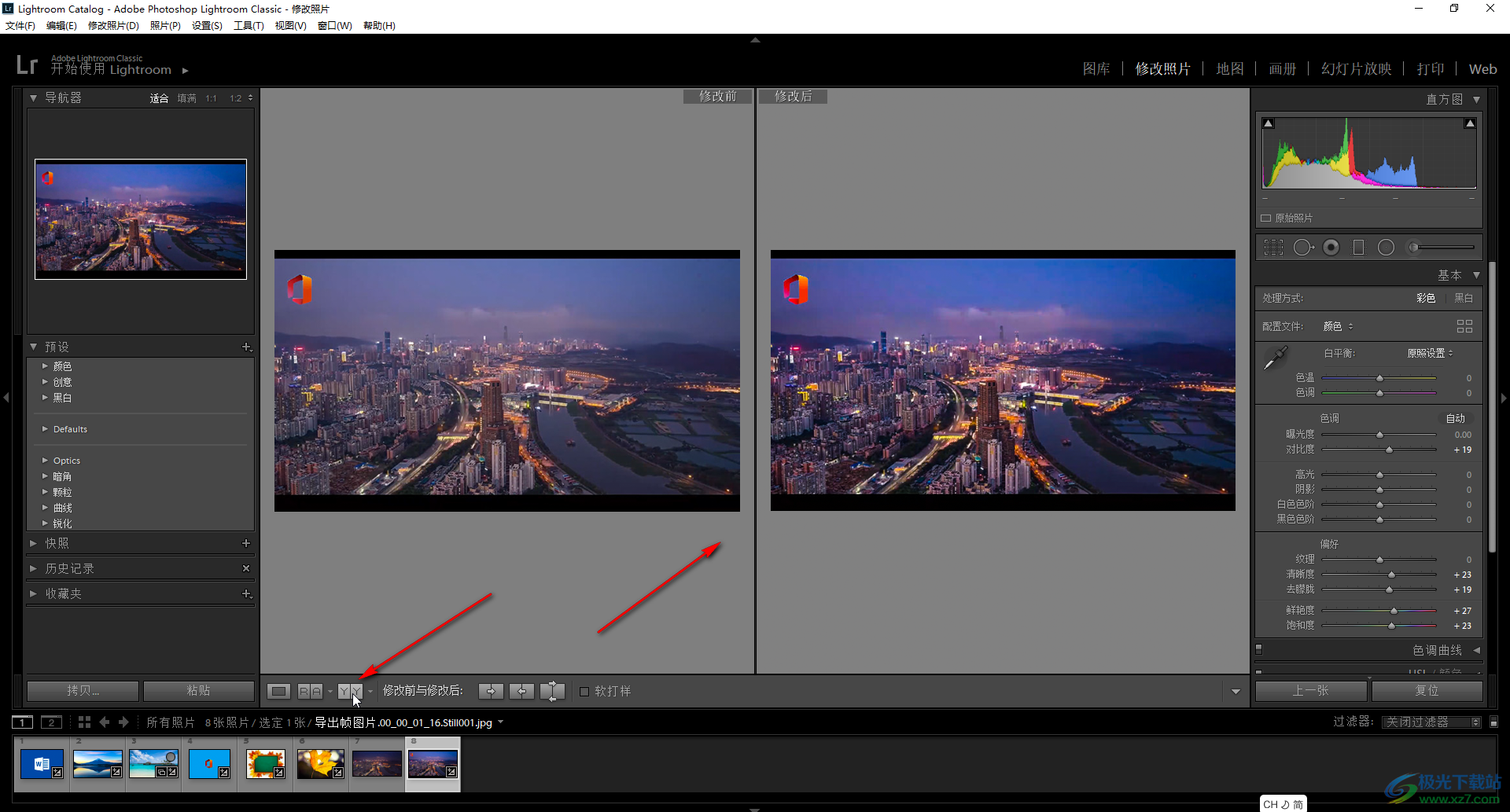1510x812 pixels.
Task: Open the profile browser grid icon
Action: tap(1464, 326)
